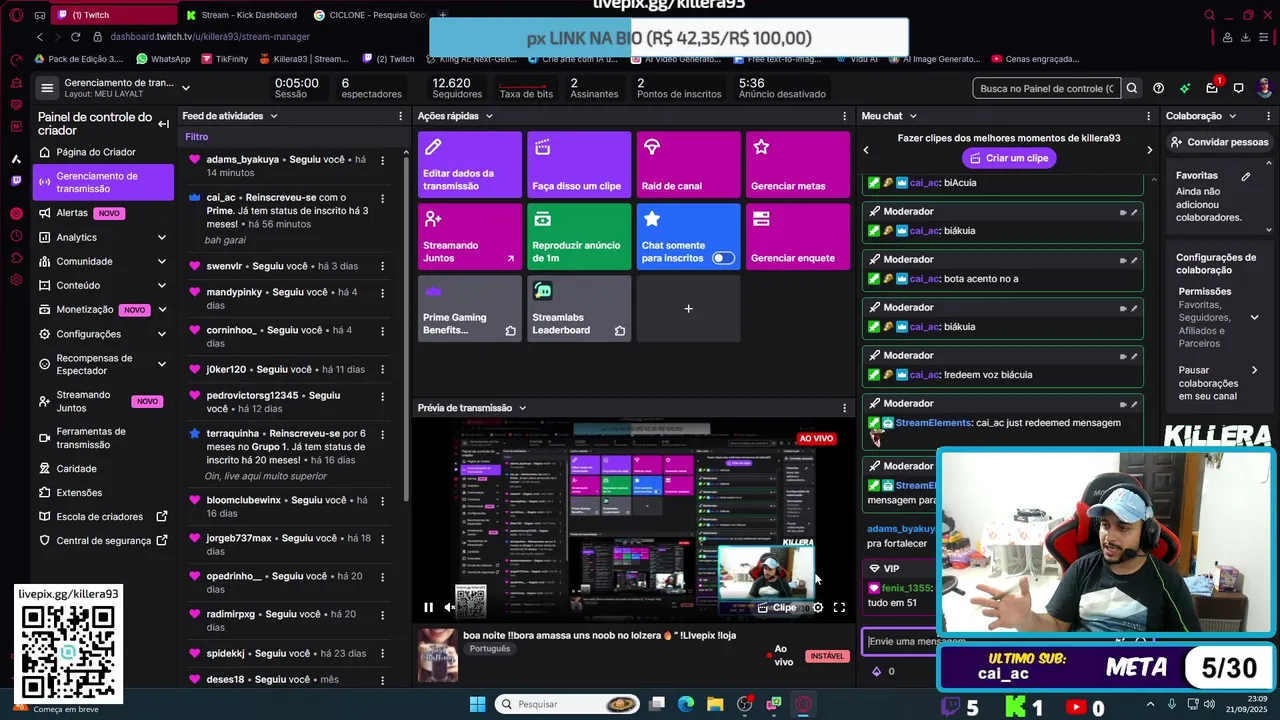This screenshot has width=1280, height=720.
Task: Open the help question mark icon
Action: [x=1158, y=88]
